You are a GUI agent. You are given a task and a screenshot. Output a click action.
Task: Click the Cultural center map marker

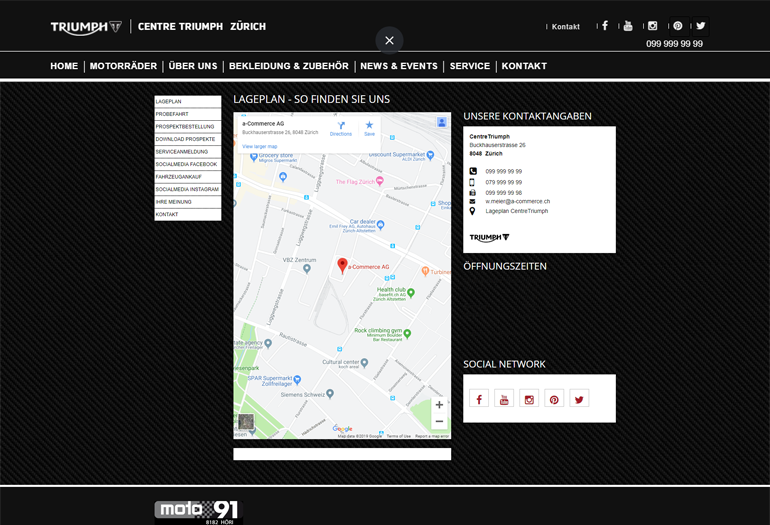(364, 363)
